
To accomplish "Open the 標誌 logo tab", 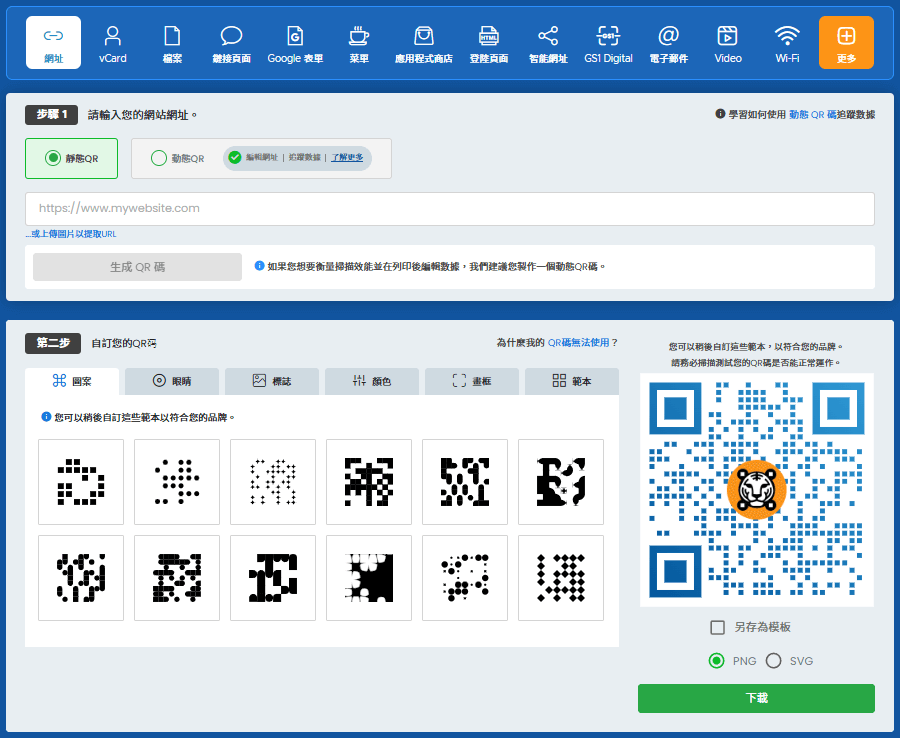I will [x=271, y=381].
